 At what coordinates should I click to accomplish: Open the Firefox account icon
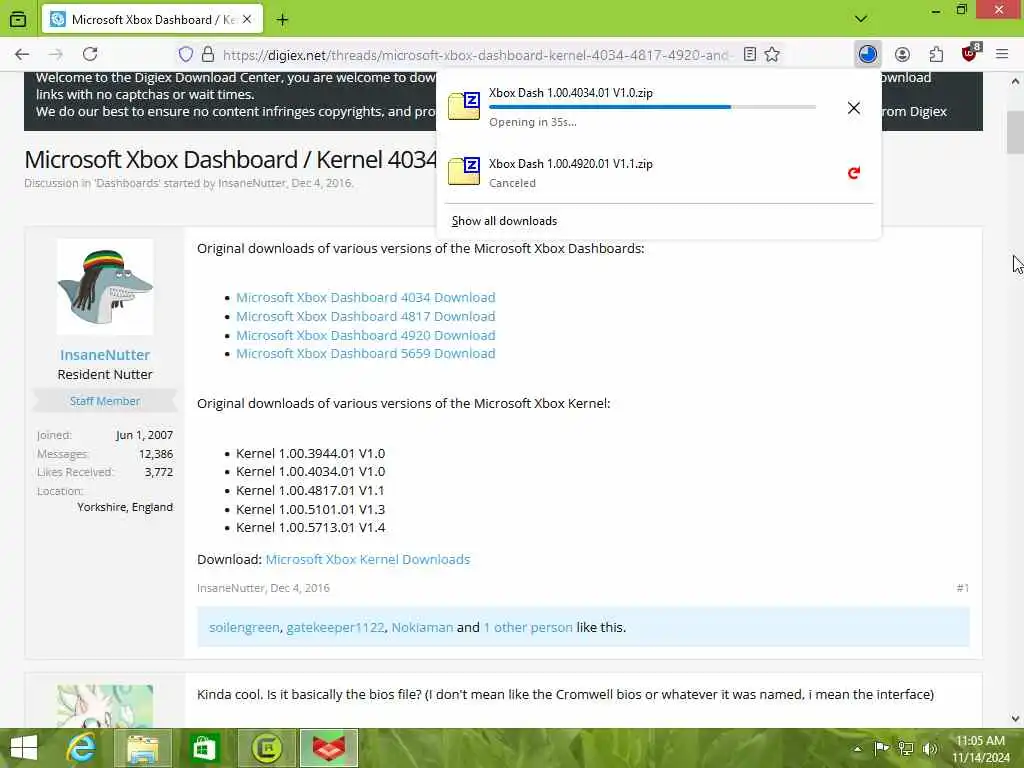coord(902,55)
